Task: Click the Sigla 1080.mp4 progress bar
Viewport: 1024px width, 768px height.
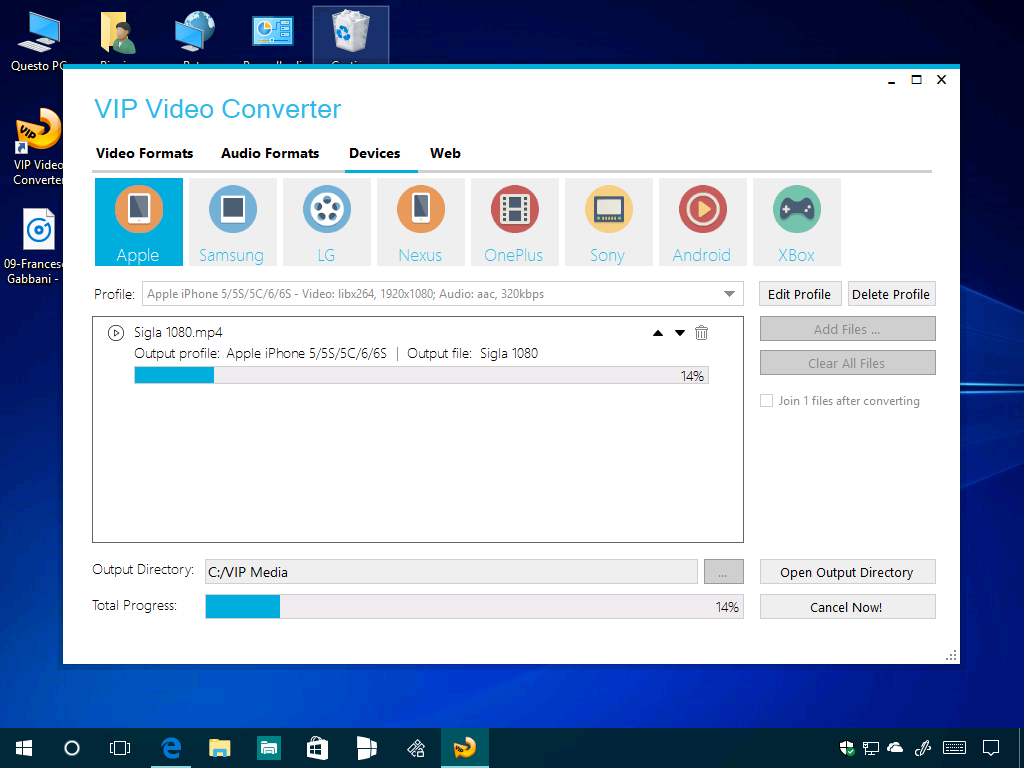Action: pos(421,375)
